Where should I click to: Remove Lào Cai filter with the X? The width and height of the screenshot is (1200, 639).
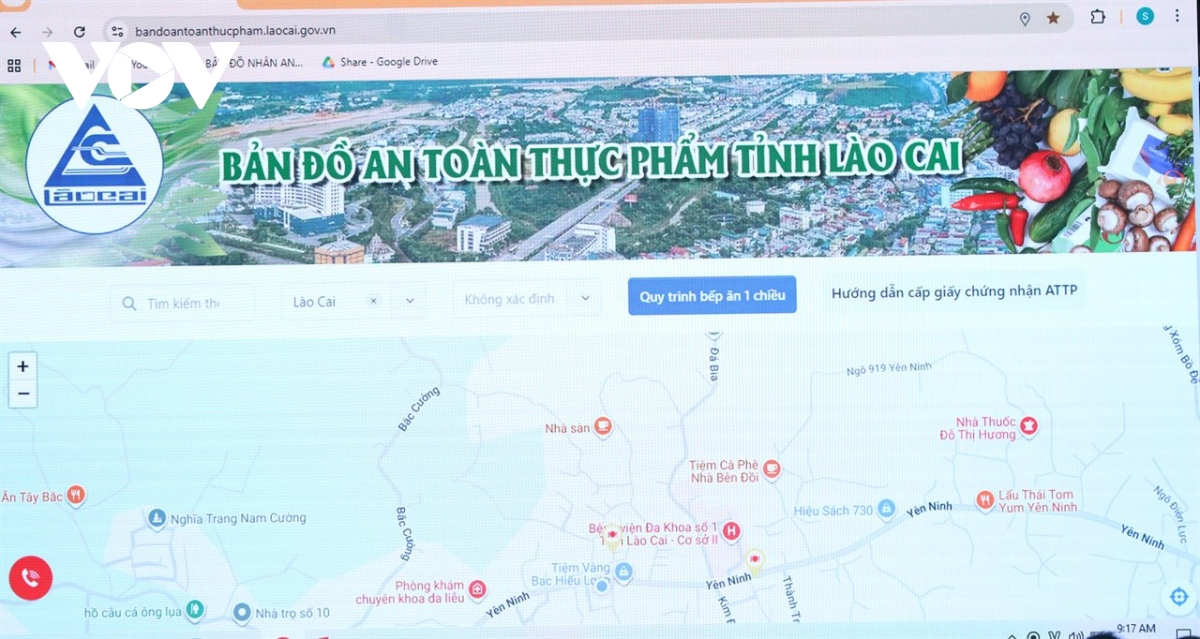pyautogui.click(x=375, y=300)
